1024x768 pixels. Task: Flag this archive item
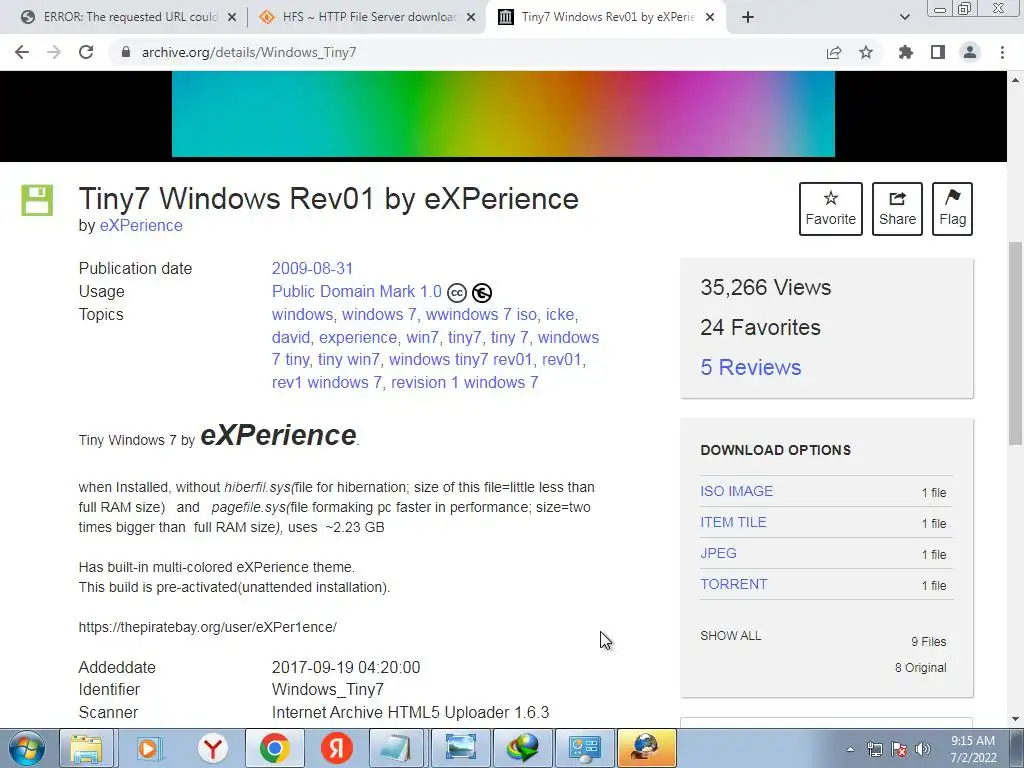pyautogui.click(x=952, y=208)
